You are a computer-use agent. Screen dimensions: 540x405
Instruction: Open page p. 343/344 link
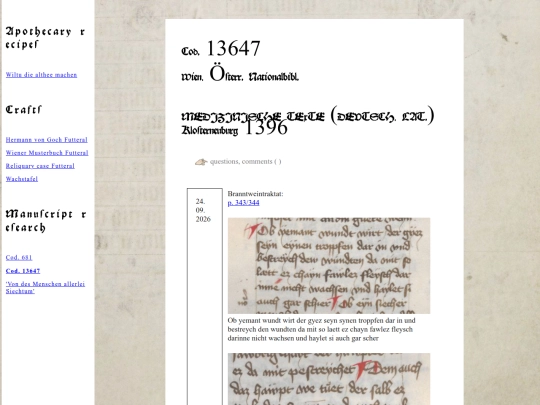click(x=243, y=202)
